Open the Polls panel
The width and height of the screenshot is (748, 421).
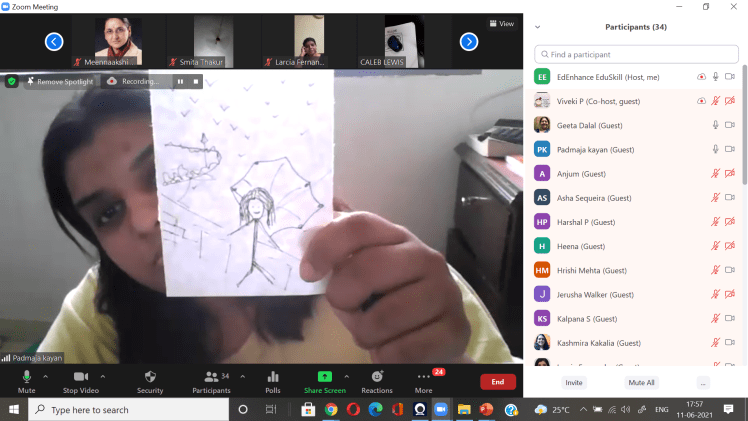click(273, 380)
